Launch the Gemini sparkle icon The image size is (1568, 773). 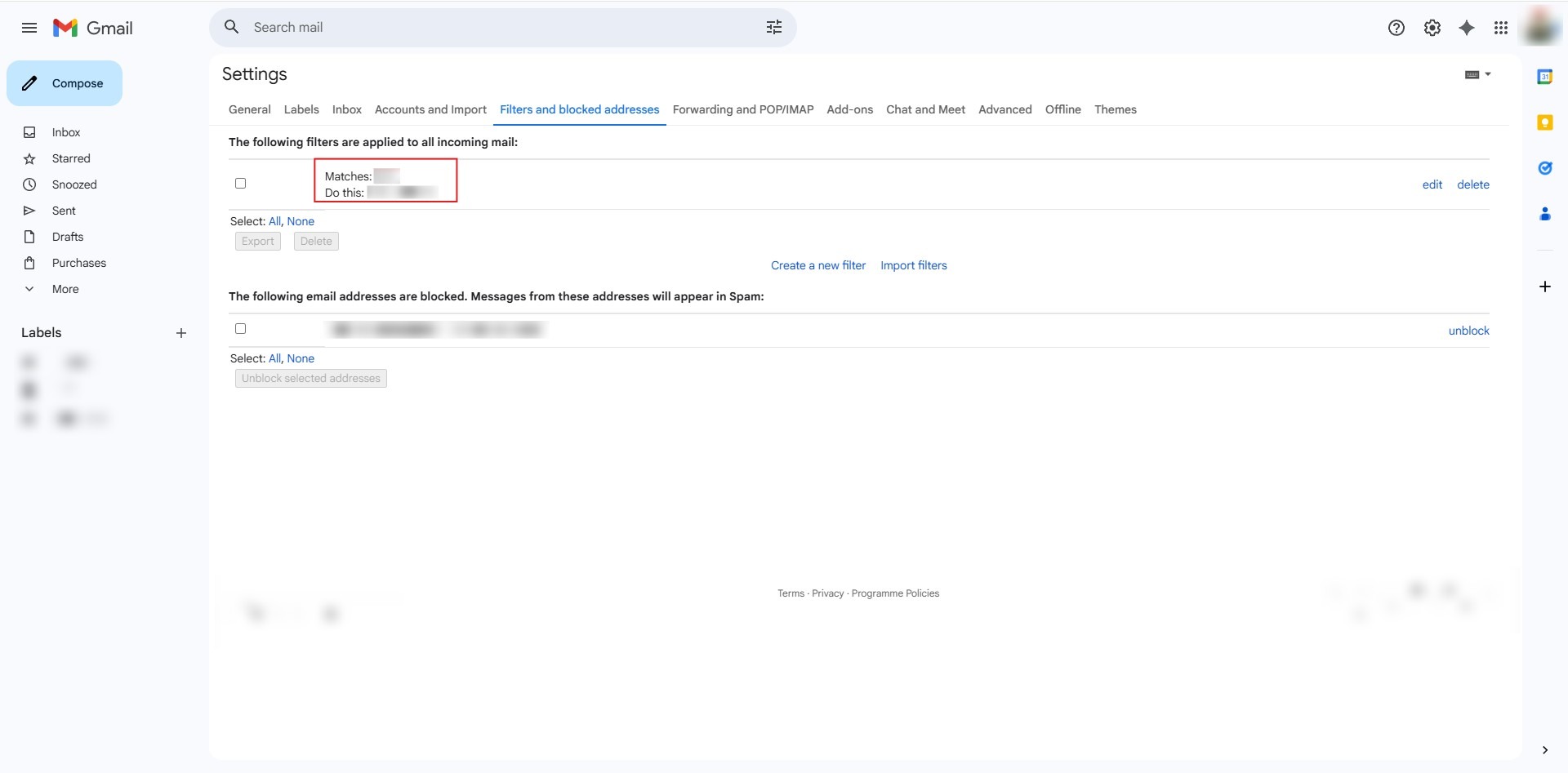tap(1467, 28)
